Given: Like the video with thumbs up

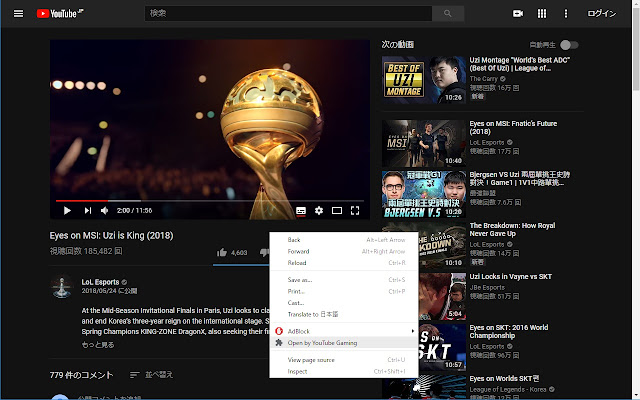Looking at the screenshot, I should [x=222, y=253].
